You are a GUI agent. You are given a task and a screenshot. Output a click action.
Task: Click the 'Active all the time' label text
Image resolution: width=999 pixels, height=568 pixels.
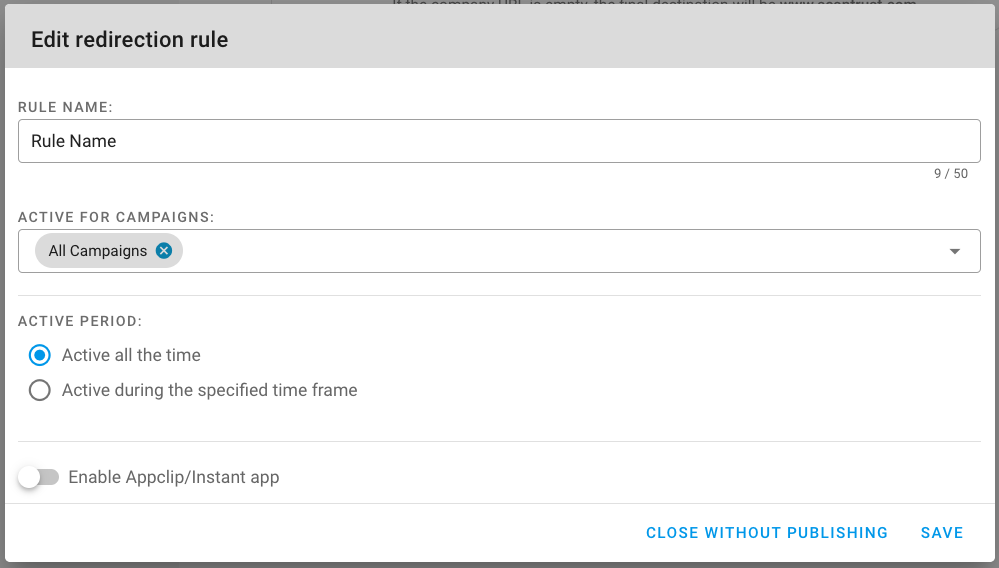coord(131,355)
